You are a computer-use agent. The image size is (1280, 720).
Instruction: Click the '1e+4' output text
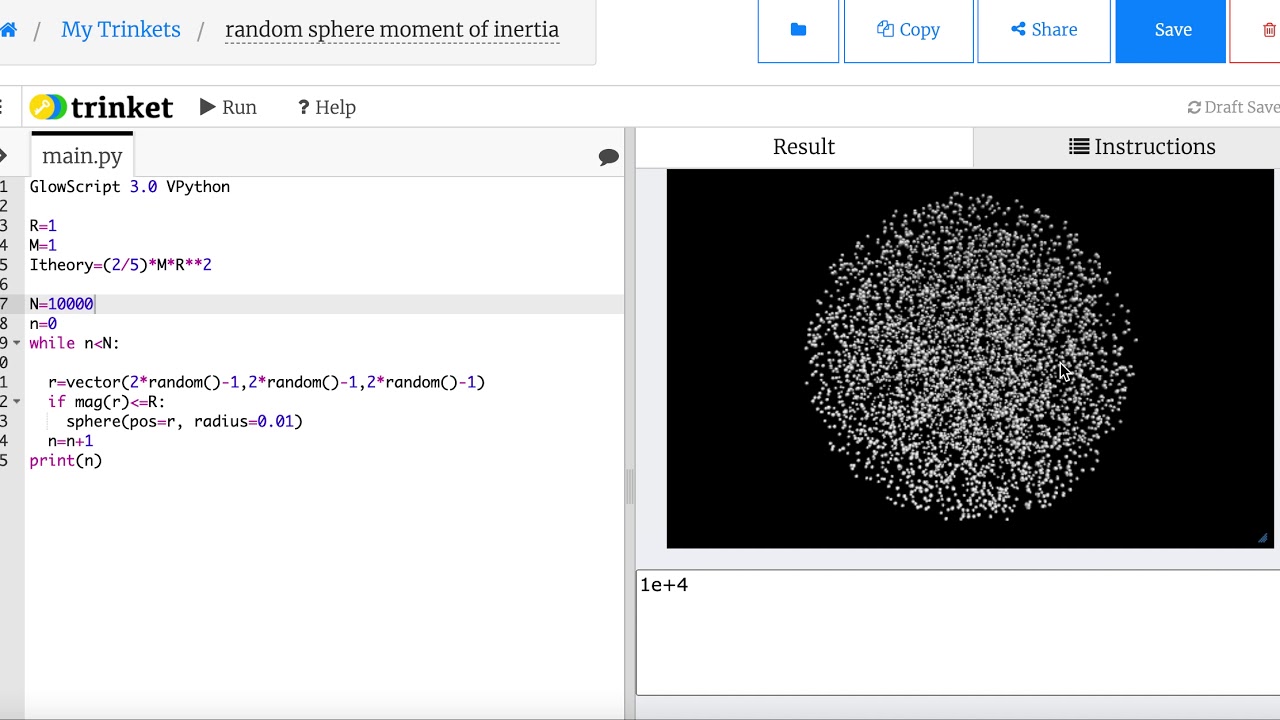[x=664, y=585]
